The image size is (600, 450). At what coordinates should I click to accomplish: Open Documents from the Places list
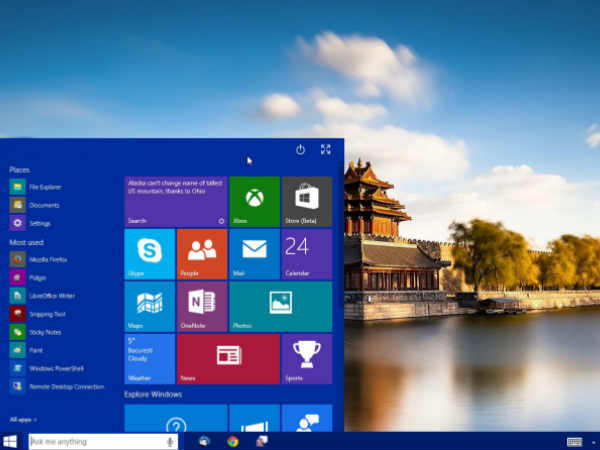tap(35, 205)
